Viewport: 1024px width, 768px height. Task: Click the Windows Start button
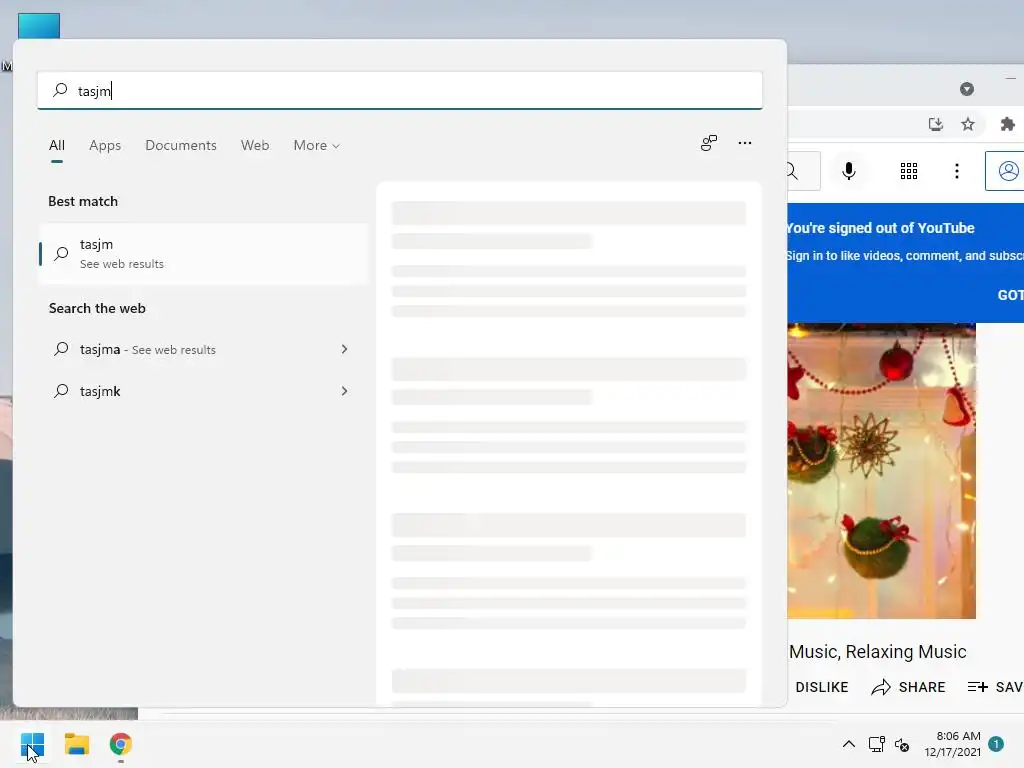click(32, 744)
